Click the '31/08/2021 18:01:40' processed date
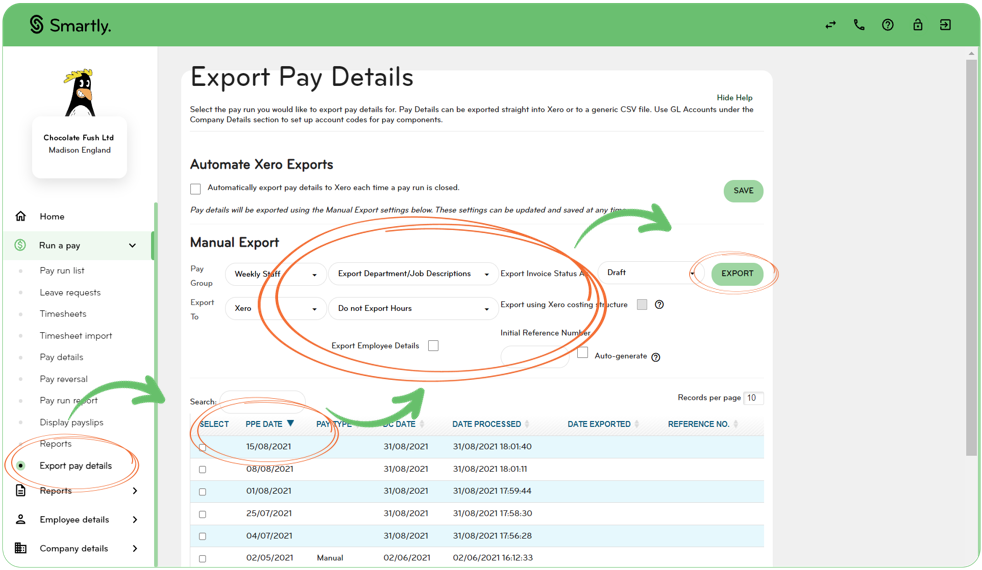Screen dimensions: 982x570 coord(492,447)
